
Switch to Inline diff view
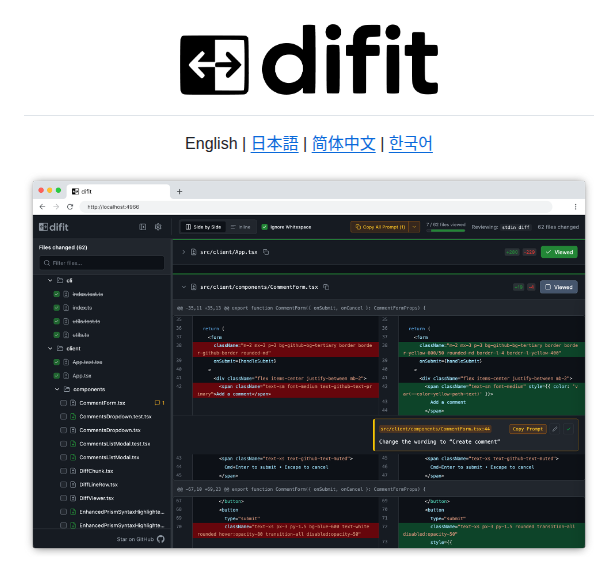(x=242, y=227)
